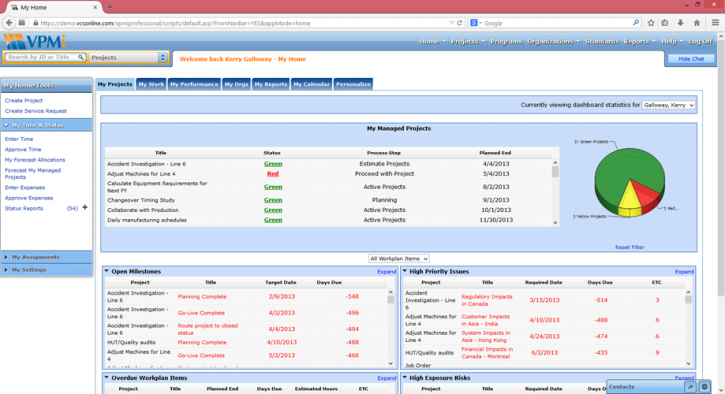
Task: Click the plus icon next to Status Reports
Action: [85, 208]
